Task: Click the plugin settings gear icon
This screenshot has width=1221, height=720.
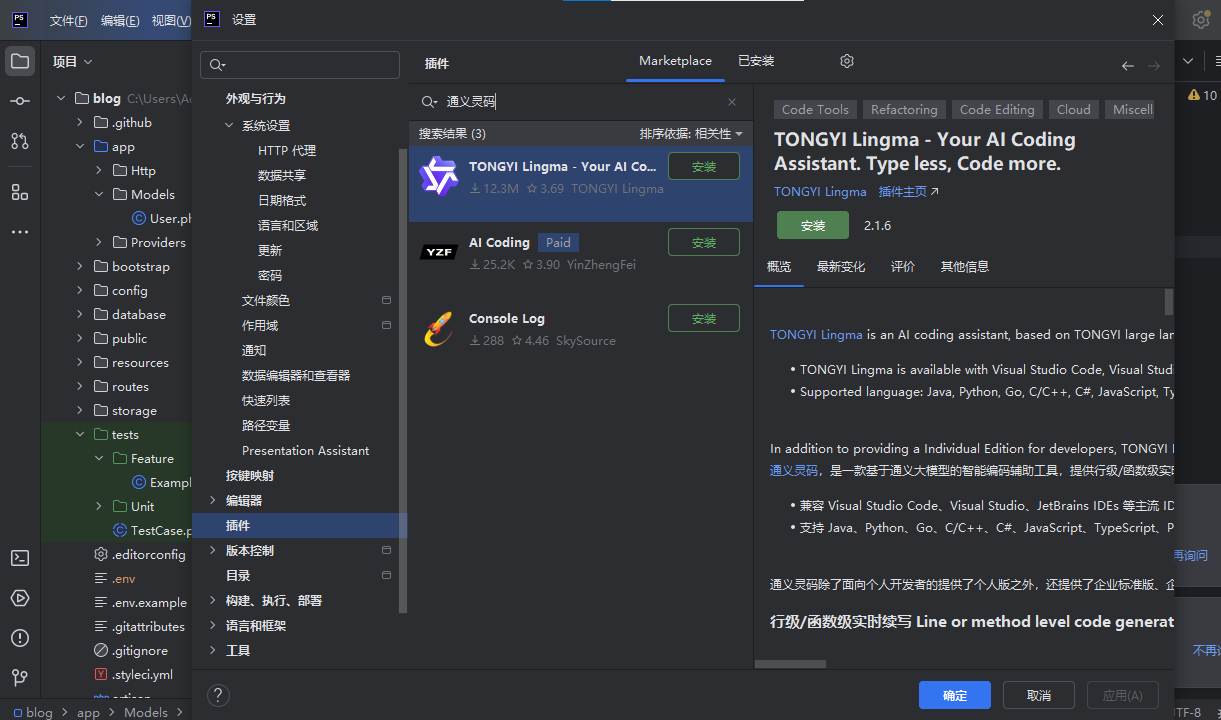Action: pos(847,61)
